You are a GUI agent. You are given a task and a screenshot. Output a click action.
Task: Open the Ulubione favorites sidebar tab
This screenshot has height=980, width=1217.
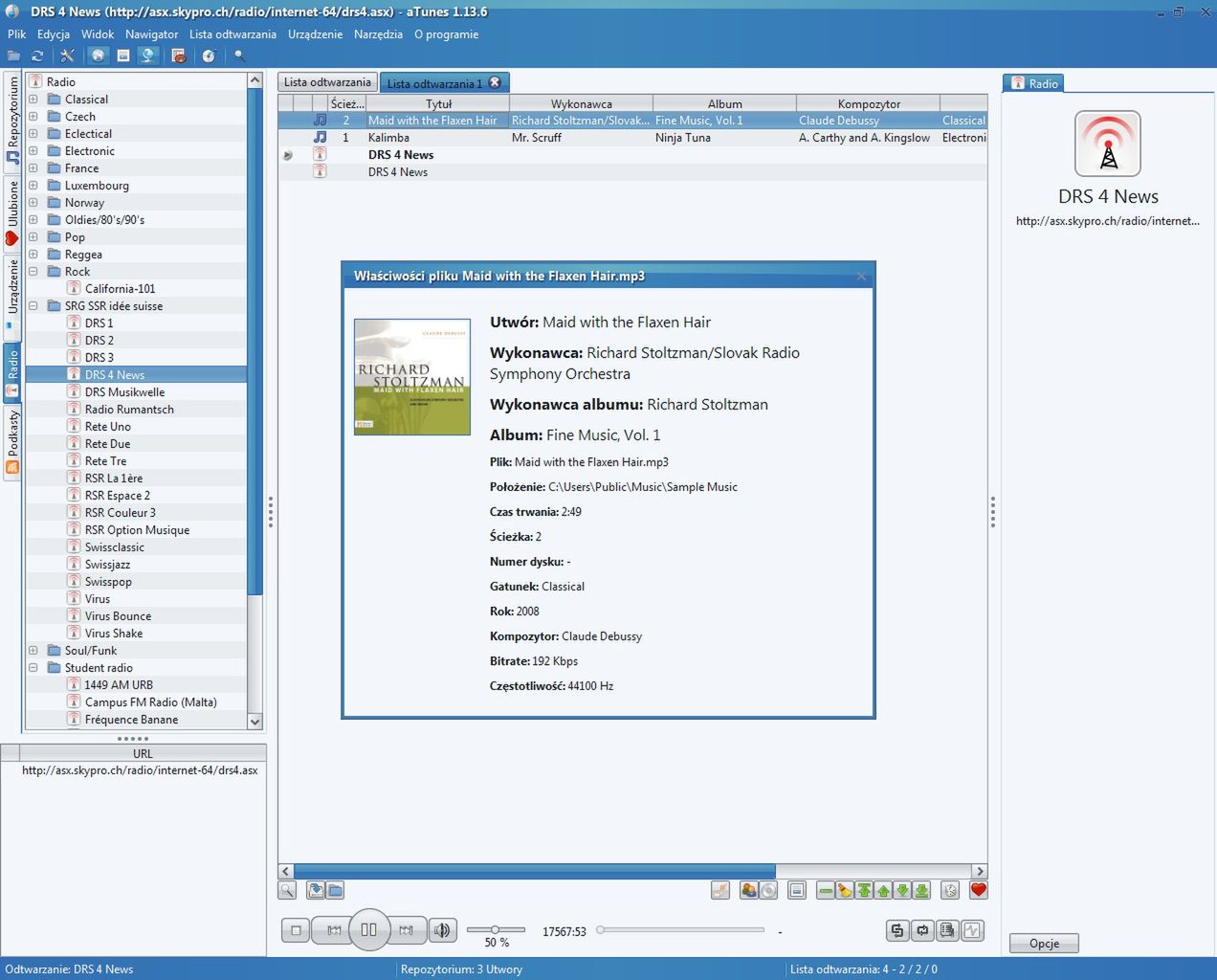12,213
